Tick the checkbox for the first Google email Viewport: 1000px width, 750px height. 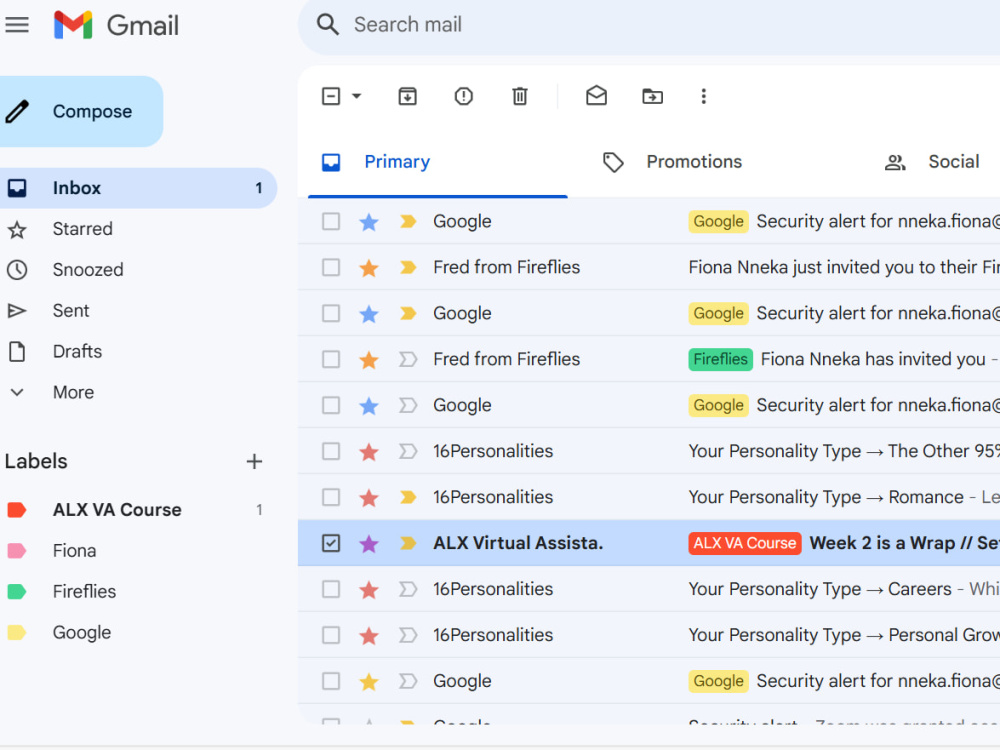(331, 221)
